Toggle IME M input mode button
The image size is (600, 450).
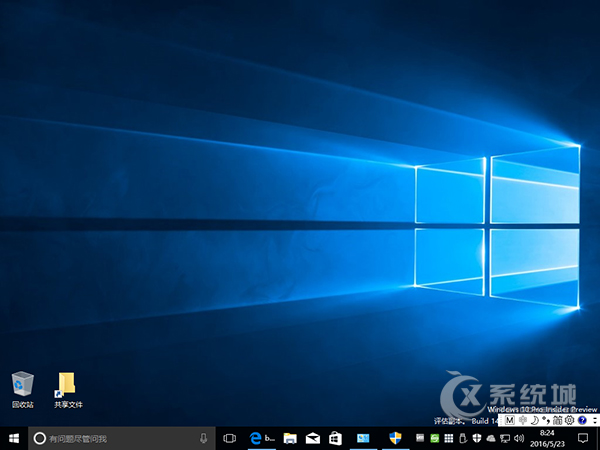tap(509, 420)
